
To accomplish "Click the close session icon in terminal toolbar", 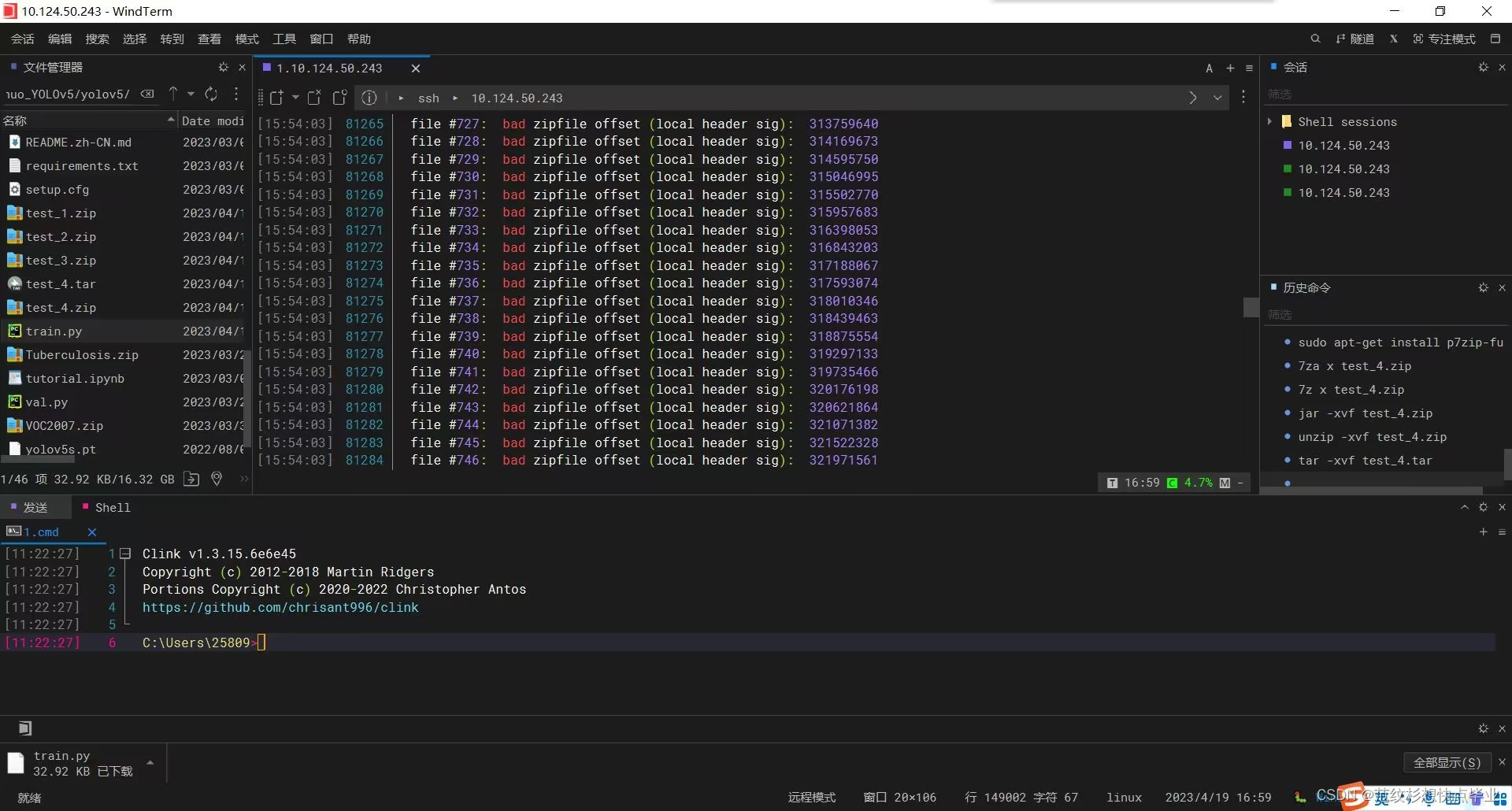I will [x=314, y=98].
